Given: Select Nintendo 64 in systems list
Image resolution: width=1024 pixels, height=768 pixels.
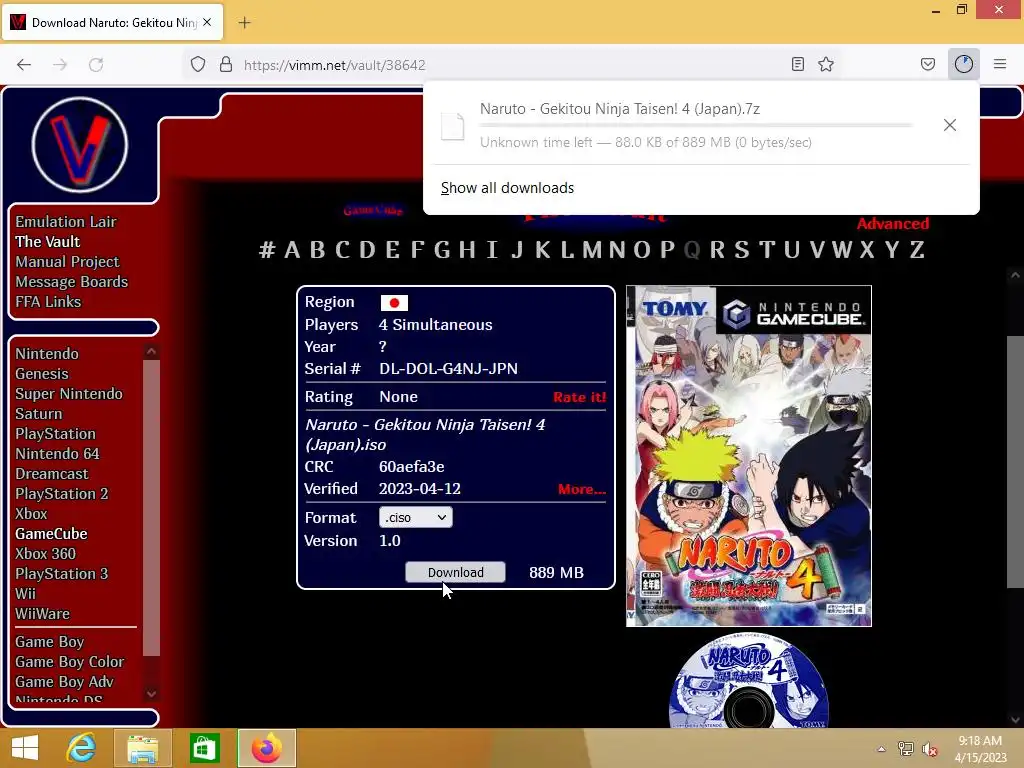Looking at the screenshot, I should [x=57, y=454].
